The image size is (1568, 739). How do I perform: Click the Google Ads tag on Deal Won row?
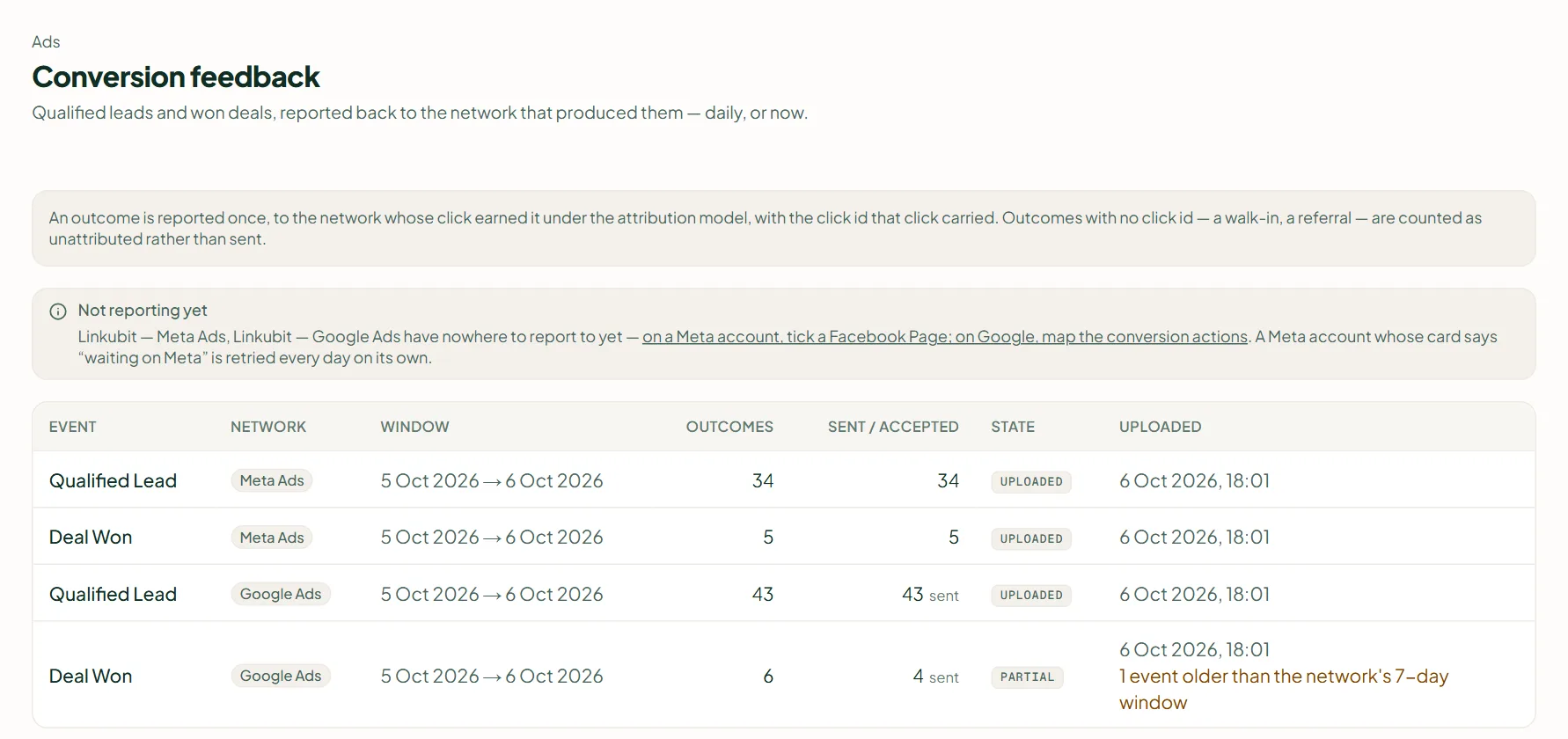(281, 677)
